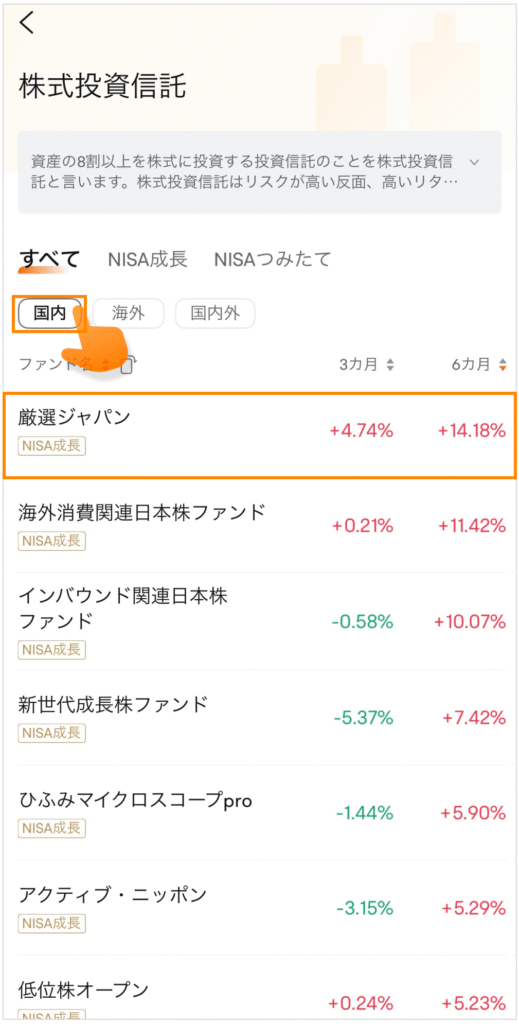
Task: Select the 海外 filter chip
Action: (x=128, y=314)
